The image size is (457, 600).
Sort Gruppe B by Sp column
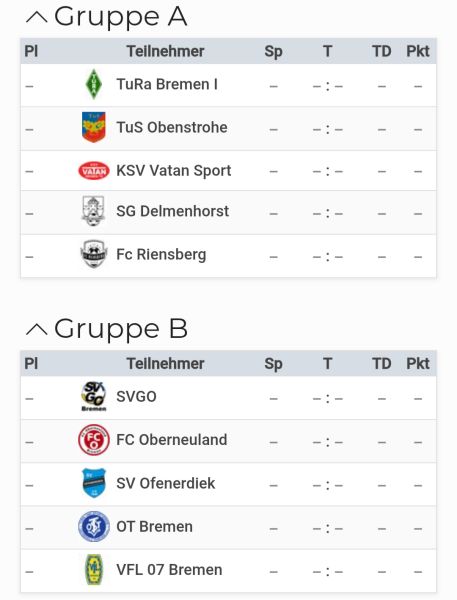[273, 364]
